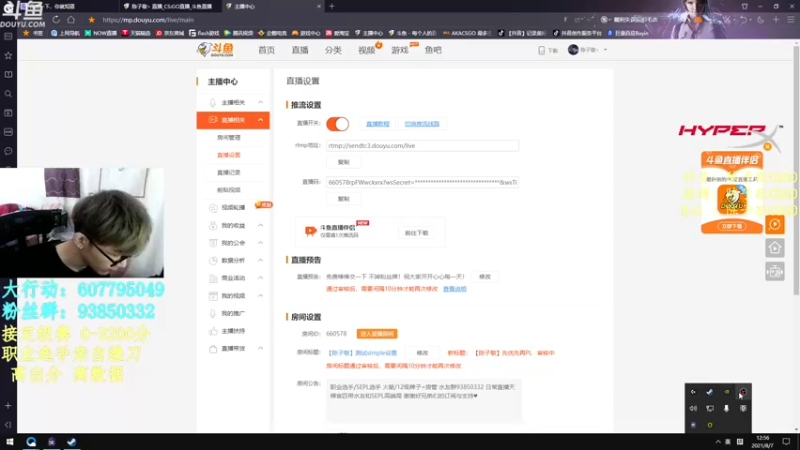Copy the stream key with its 复制 button
Viewport: 800px width, 450px height.
click(343, 199)
